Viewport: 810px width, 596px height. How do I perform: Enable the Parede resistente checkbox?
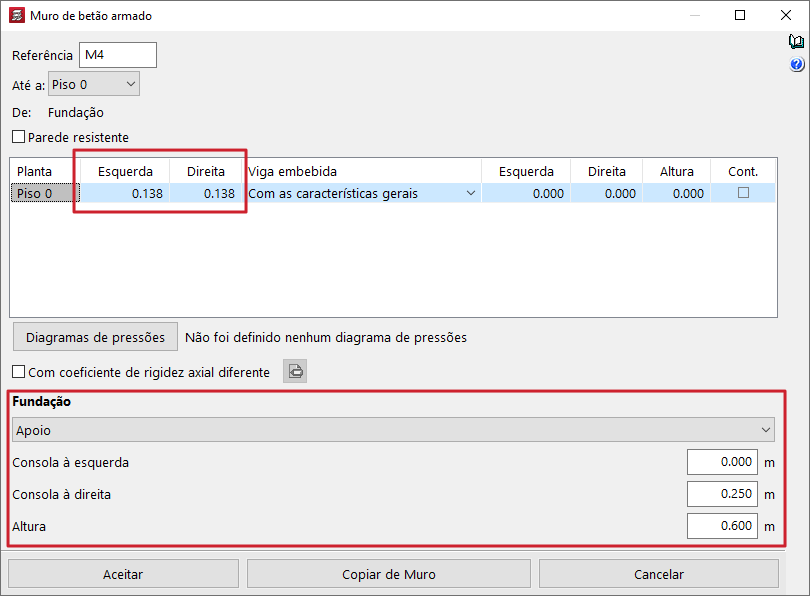pyautogui.click(x=18, y=137)
